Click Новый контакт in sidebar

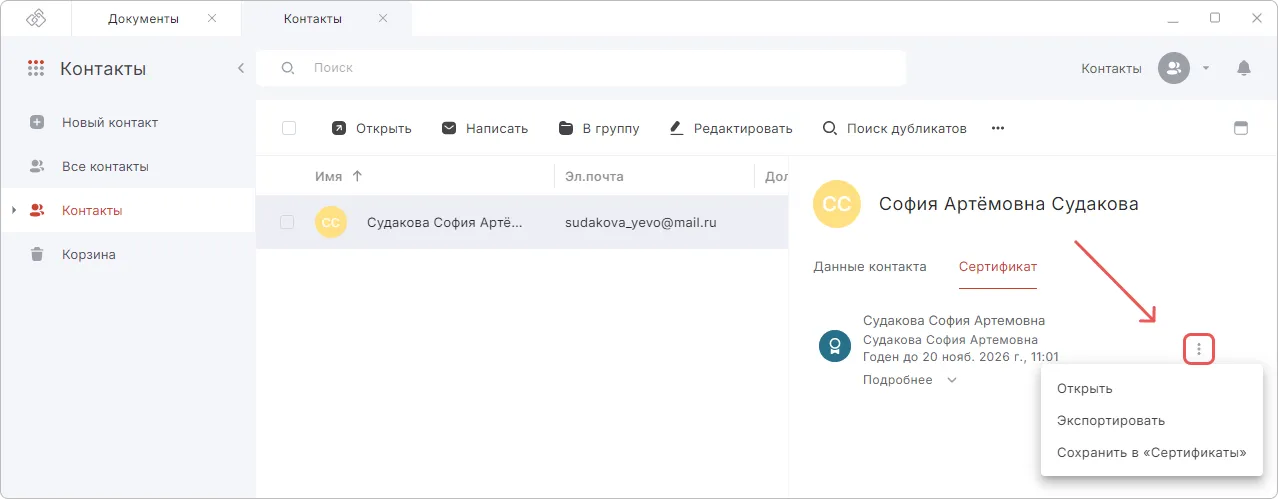coord(110,122)
